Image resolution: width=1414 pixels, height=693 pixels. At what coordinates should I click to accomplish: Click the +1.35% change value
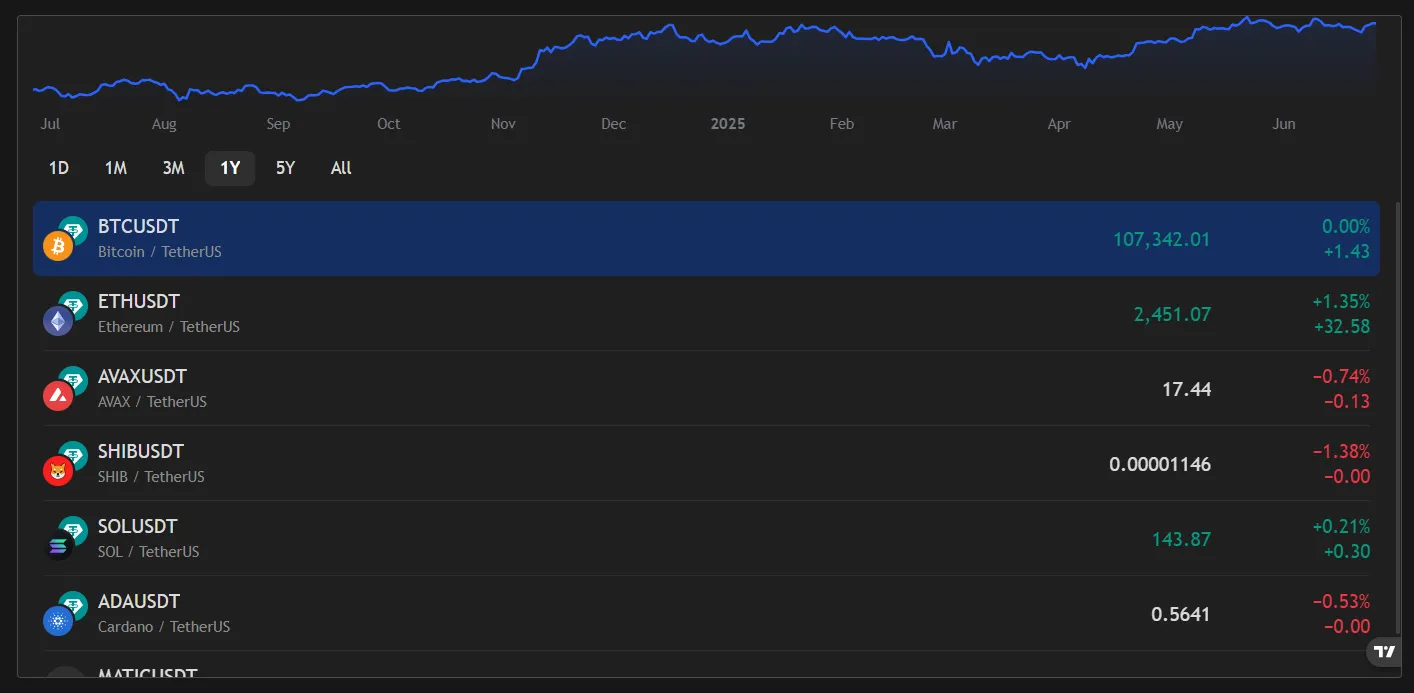(1341, 301)
